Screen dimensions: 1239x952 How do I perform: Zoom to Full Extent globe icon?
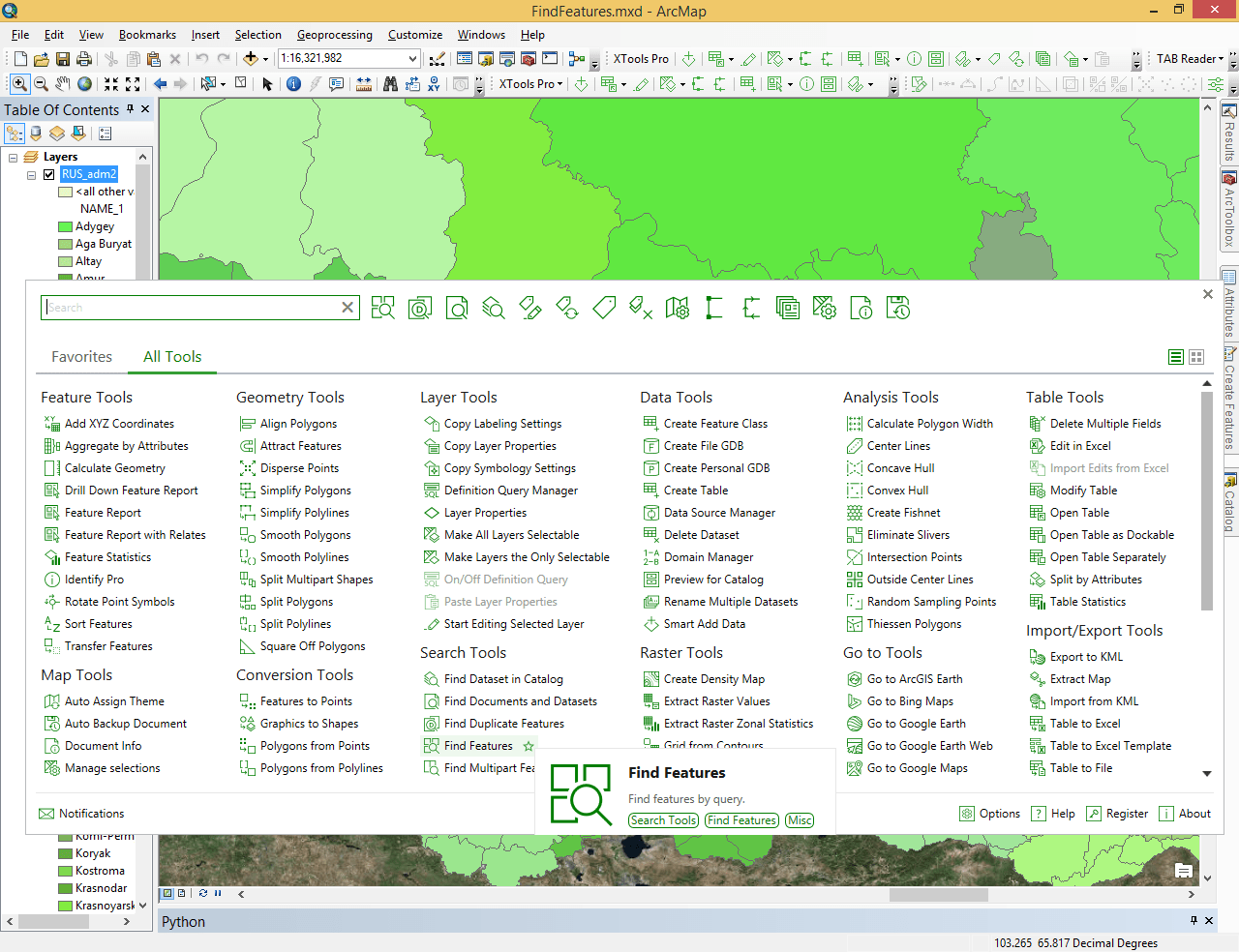click(85, 84)
